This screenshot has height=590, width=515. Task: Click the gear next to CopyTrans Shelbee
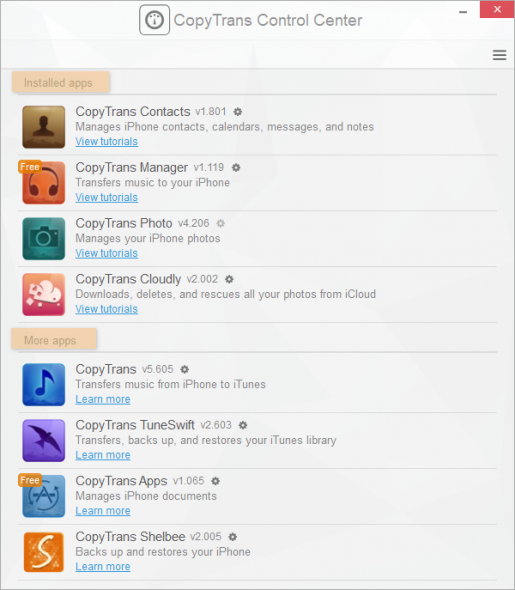click(233, 537)
